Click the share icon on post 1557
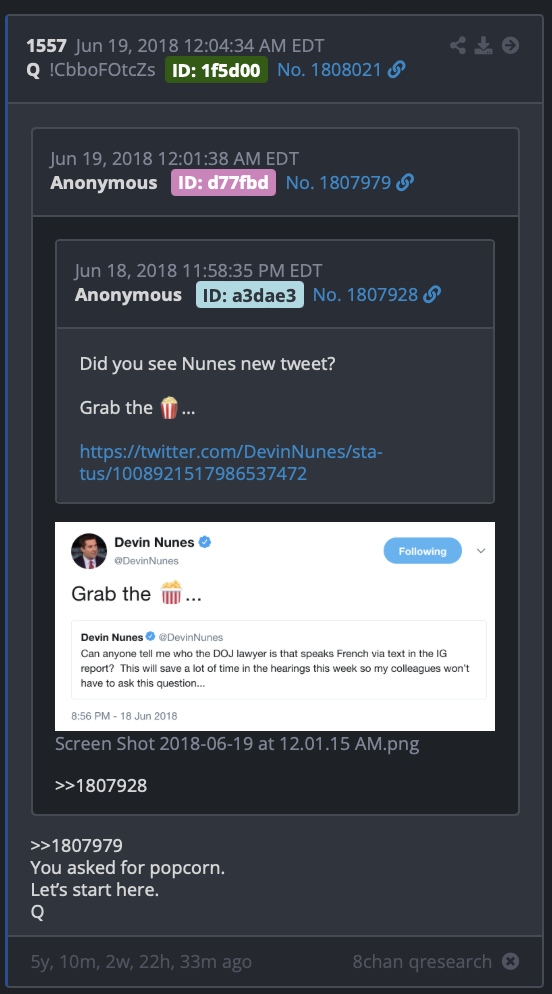The width and height of the screenshot is (552, 994). 458,46
